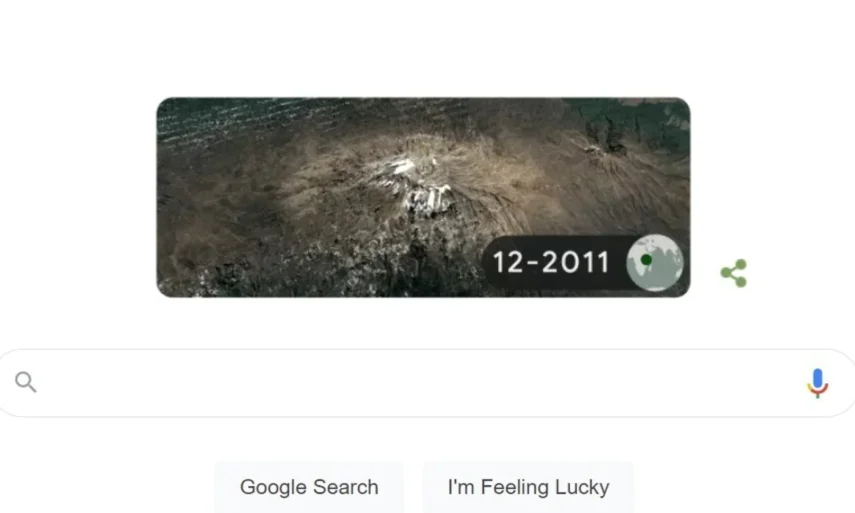Click the green location dot on globe

646,260
